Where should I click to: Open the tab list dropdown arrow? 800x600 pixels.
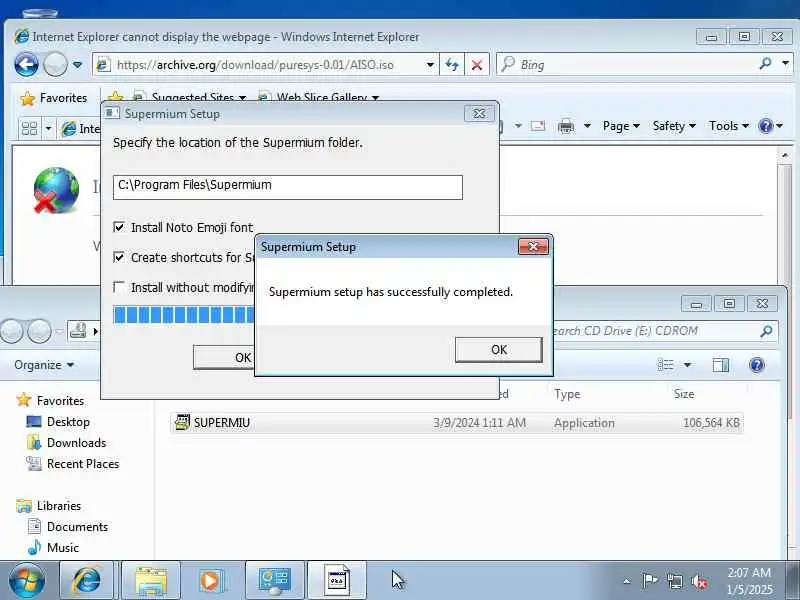tap(48, 128)
